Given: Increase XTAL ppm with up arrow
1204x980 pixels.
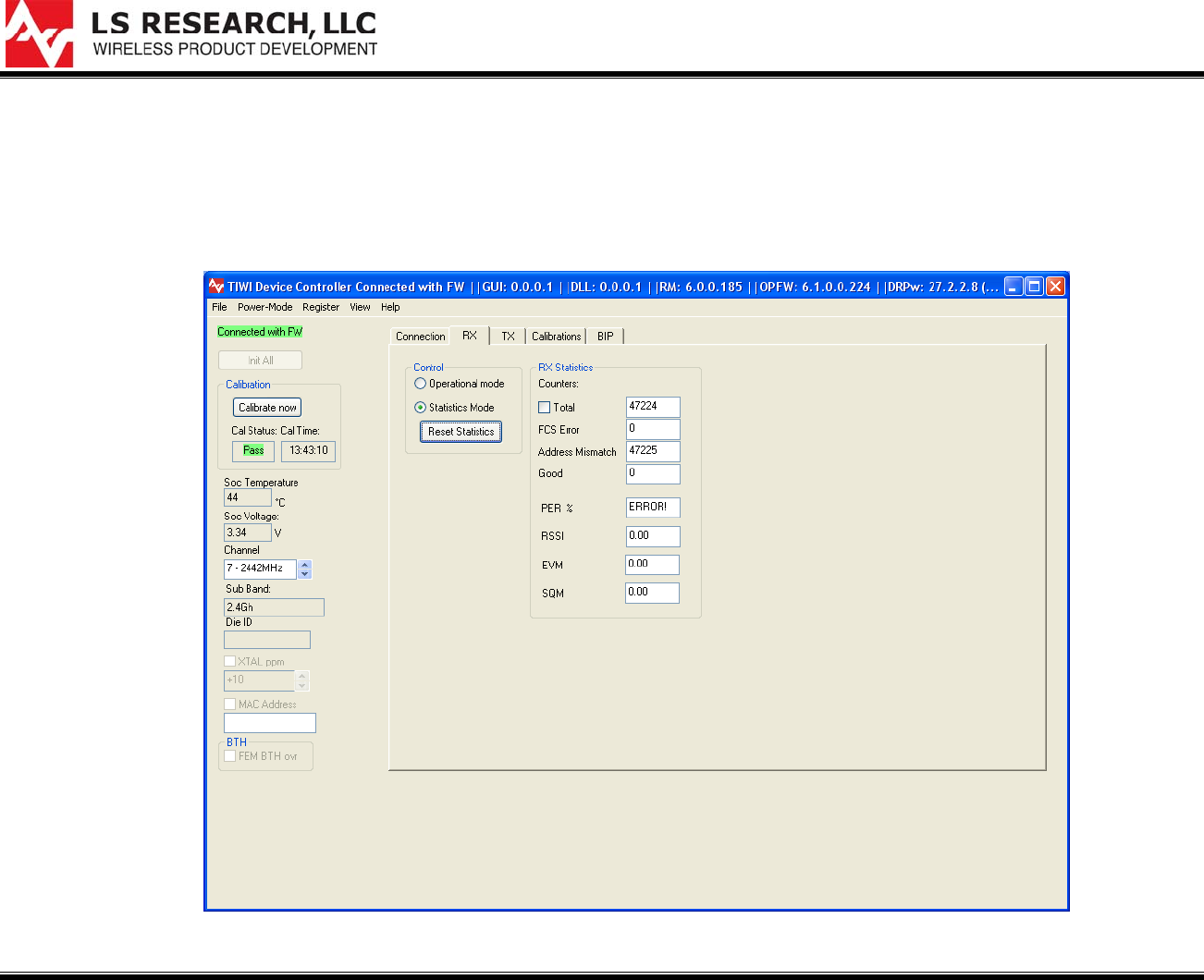Looking at the screenshot, I should tap(302, 676).
